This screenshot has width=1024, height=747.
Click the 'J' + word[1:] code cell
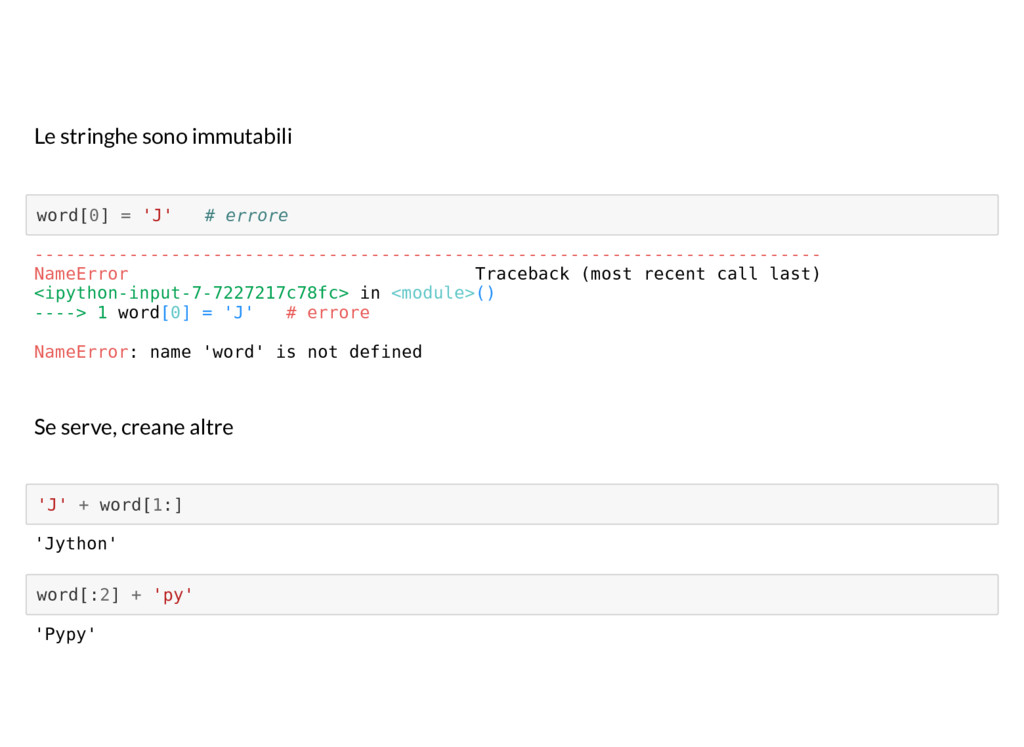tap(512, 504)
